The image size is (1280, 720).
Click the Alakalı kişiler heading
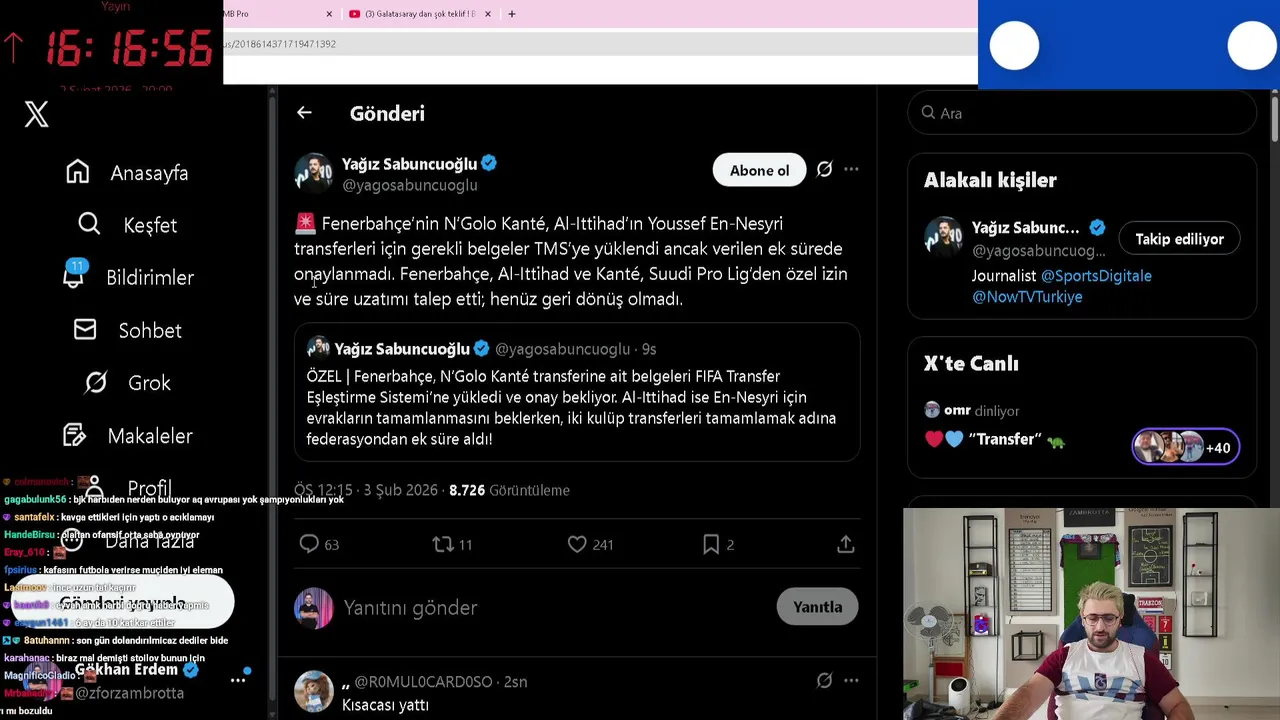(990, 180)
